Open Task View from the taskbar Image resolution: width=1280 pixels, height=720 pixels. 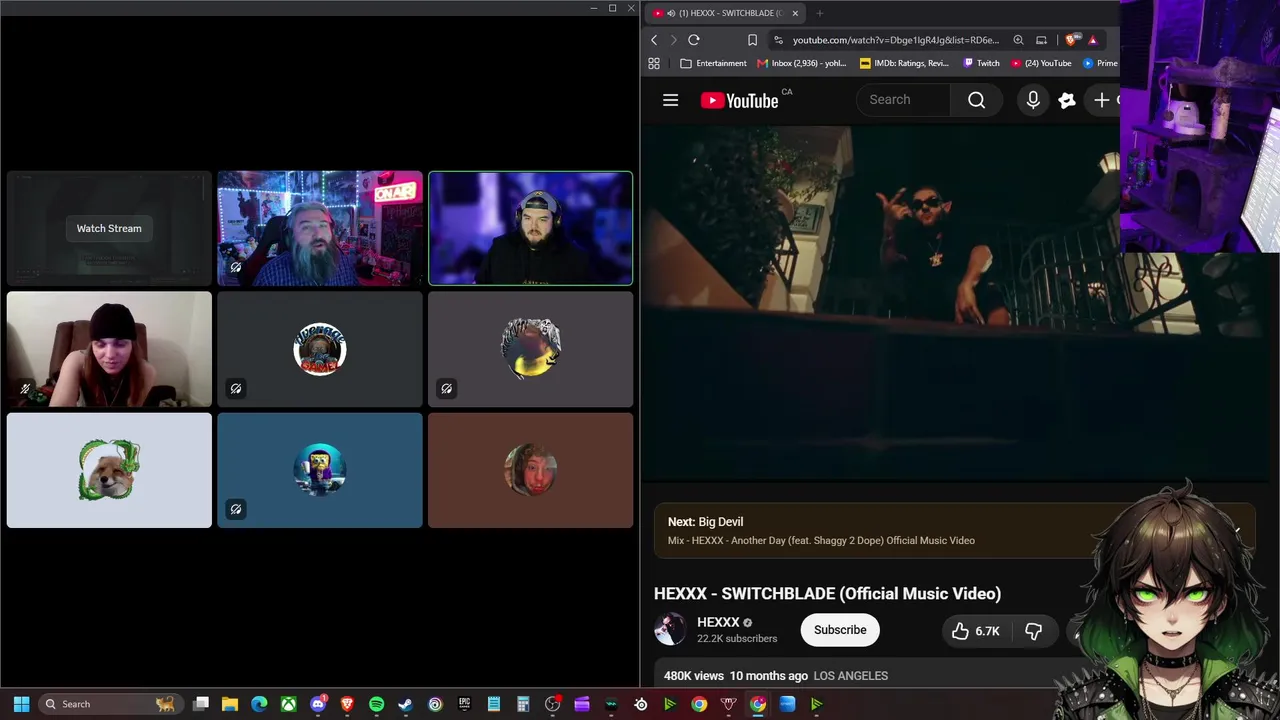[x=201, y=704]
